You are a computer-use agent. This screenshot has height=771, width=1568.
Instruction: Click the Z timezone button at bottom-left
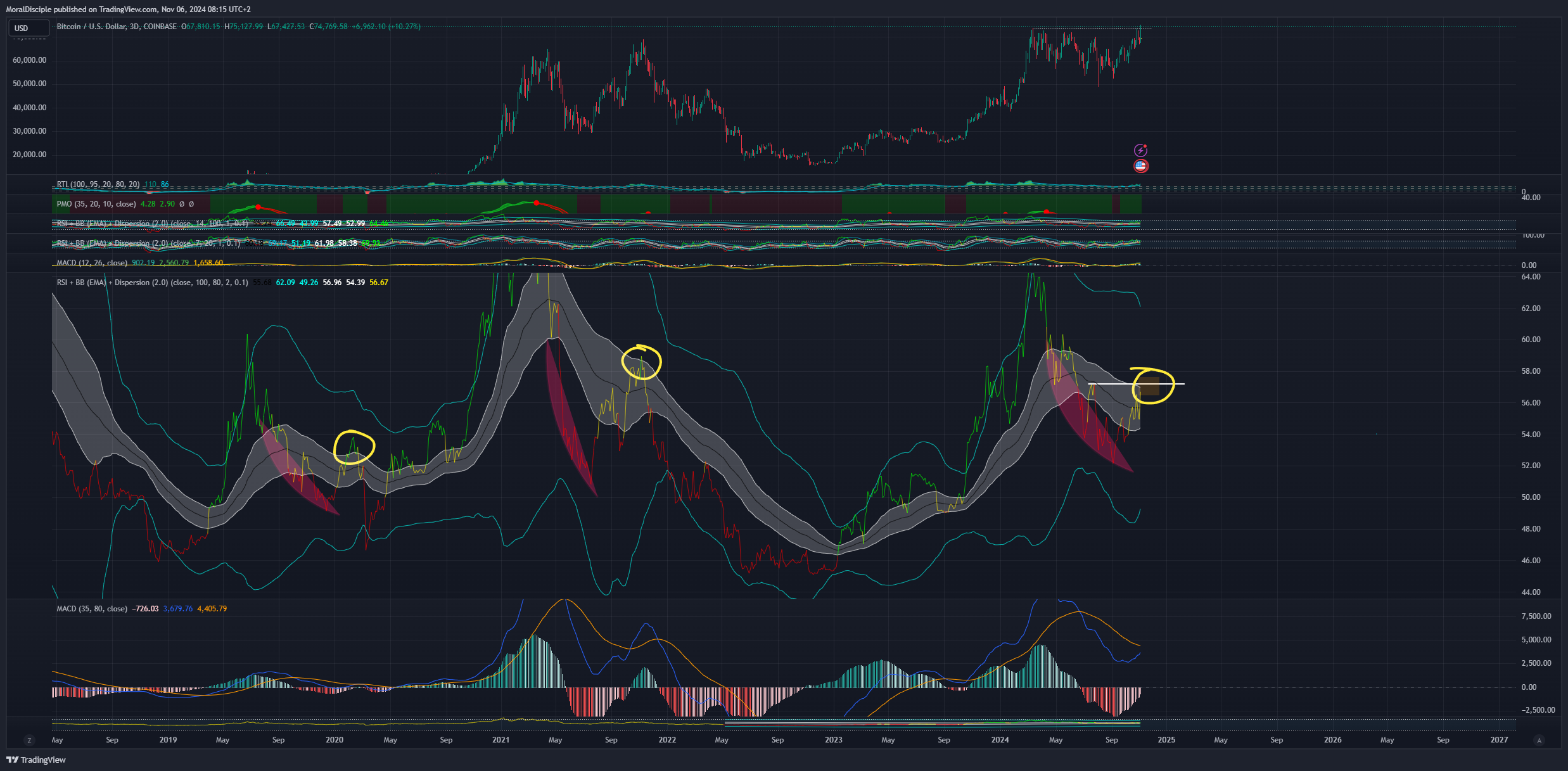(29, 740)
